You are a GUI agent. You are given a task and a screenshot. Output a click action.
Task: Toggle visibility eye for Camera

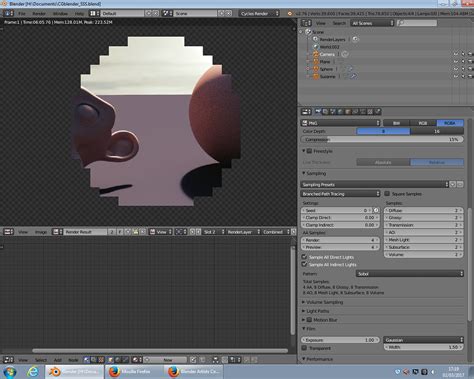click(x=456, y=54)
